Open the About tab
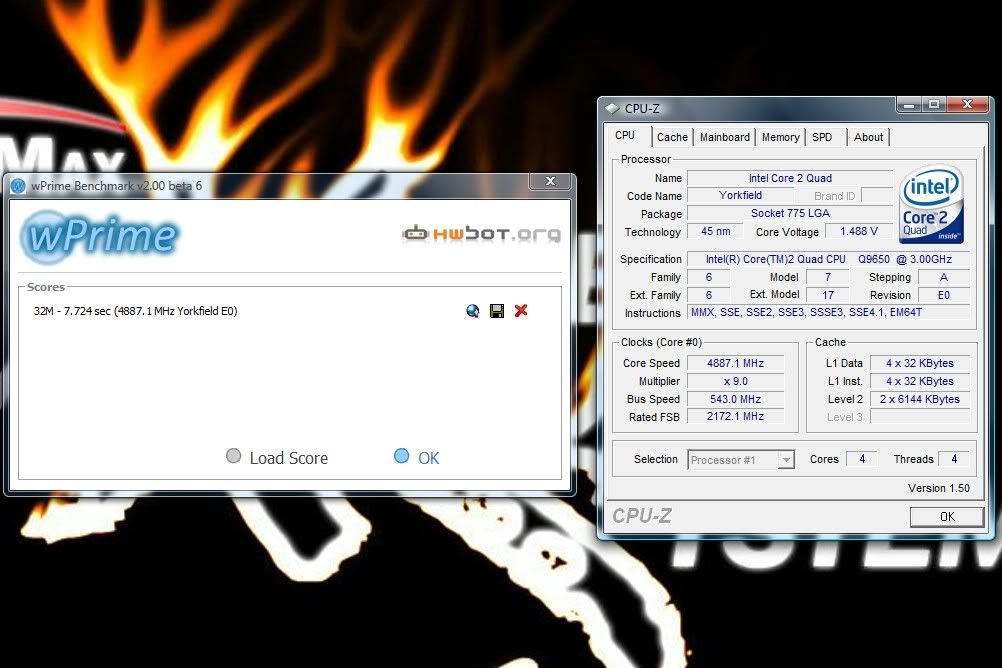This screenshot has width=1002, height=668. (868, 137)
